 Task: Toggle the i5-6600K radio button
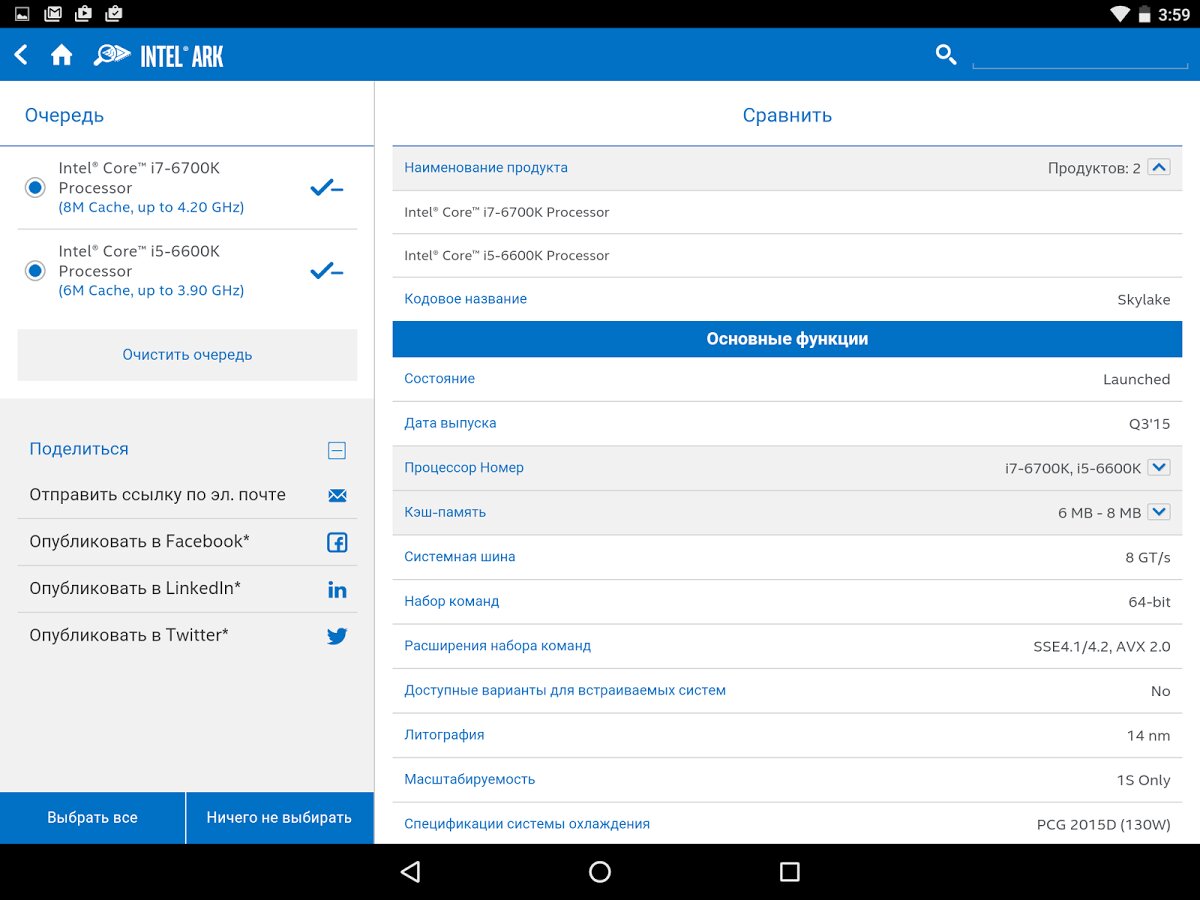click(35, 271)
